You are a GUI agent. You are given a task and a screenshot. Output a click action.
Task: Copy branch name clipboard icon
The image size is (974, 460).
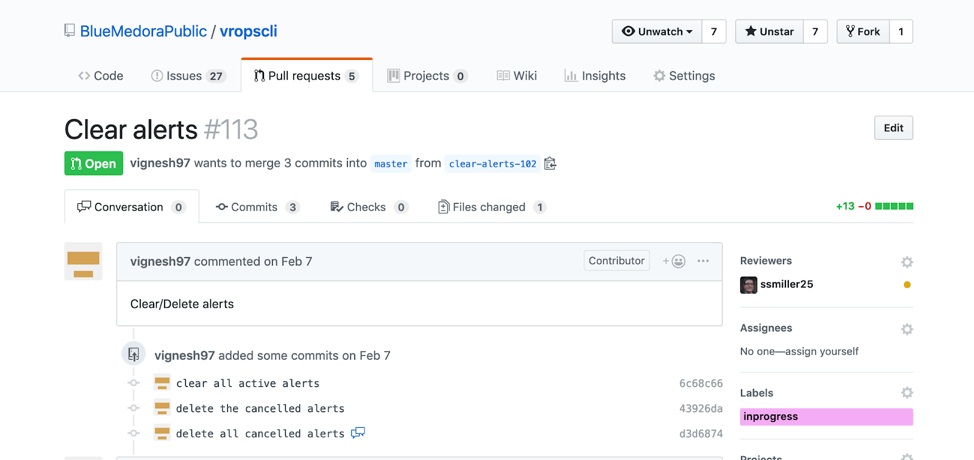[550, 164]
